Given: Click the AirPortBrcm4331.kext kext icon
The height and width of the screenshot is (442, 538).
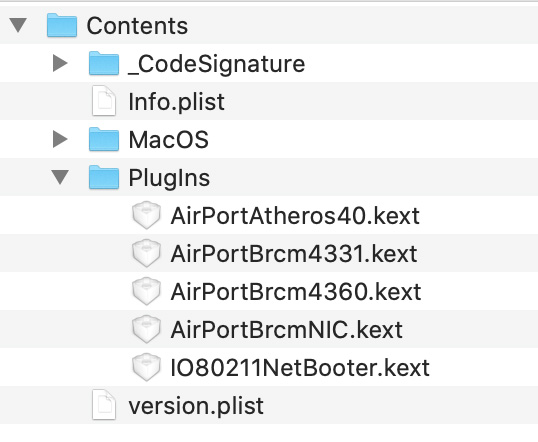Looking at the screenshot, I should point(146,253).
